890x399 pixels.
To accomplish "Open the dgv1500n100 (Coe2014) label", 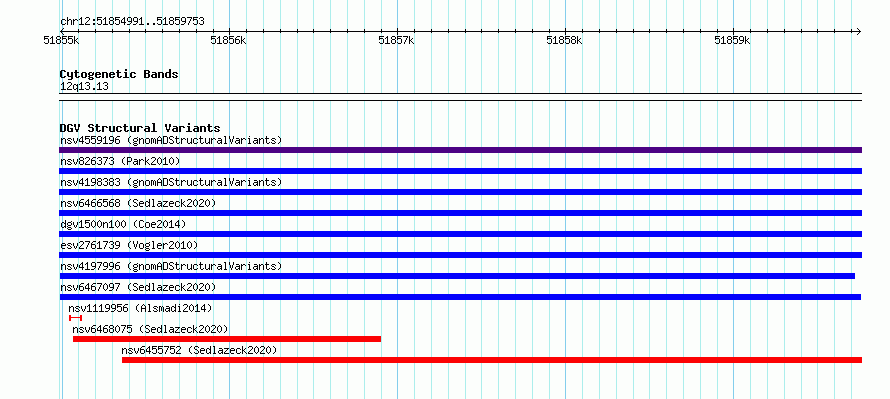I will coord(123,224).
